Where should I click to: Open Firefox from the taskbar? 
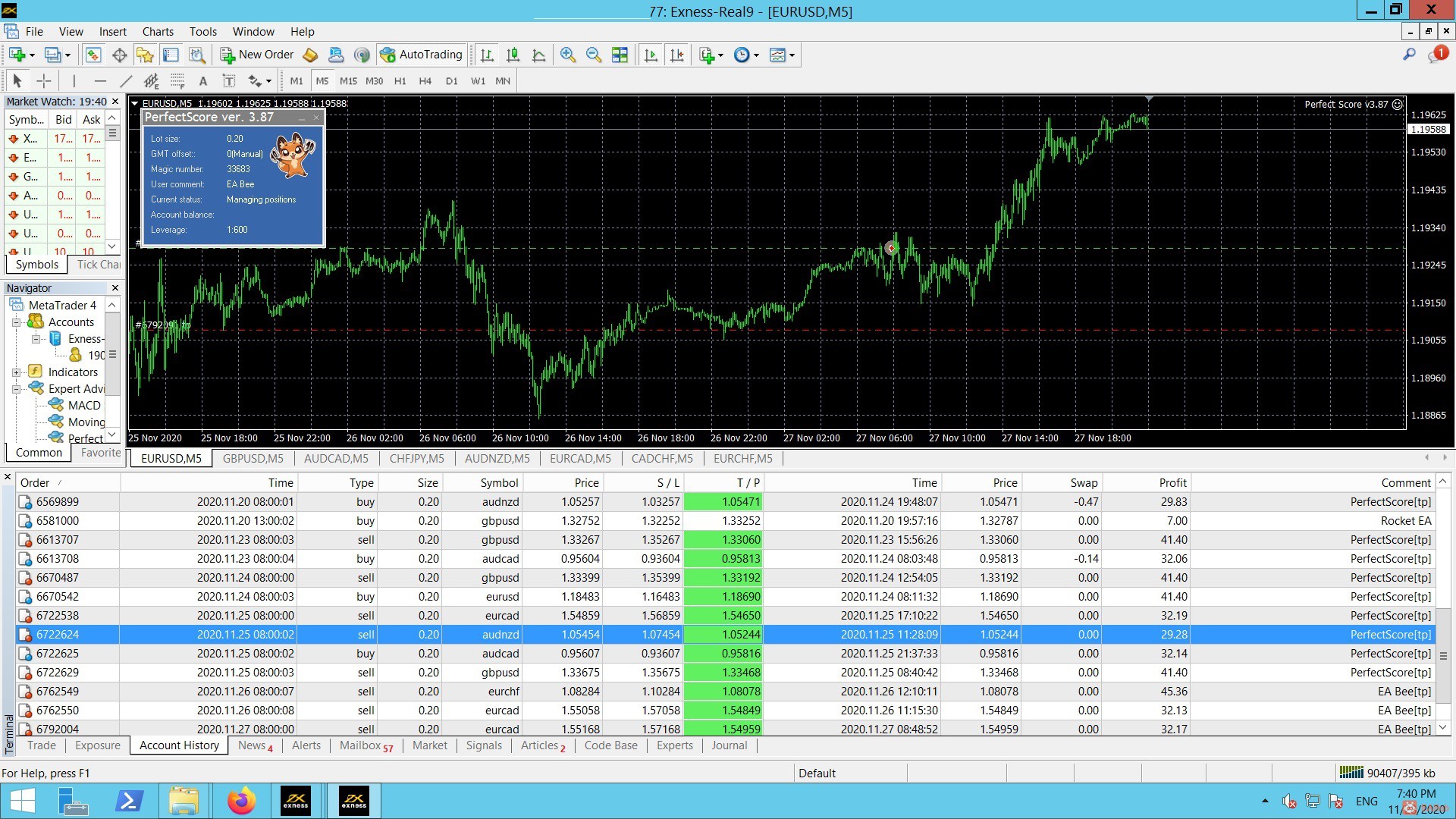[241, 801]
